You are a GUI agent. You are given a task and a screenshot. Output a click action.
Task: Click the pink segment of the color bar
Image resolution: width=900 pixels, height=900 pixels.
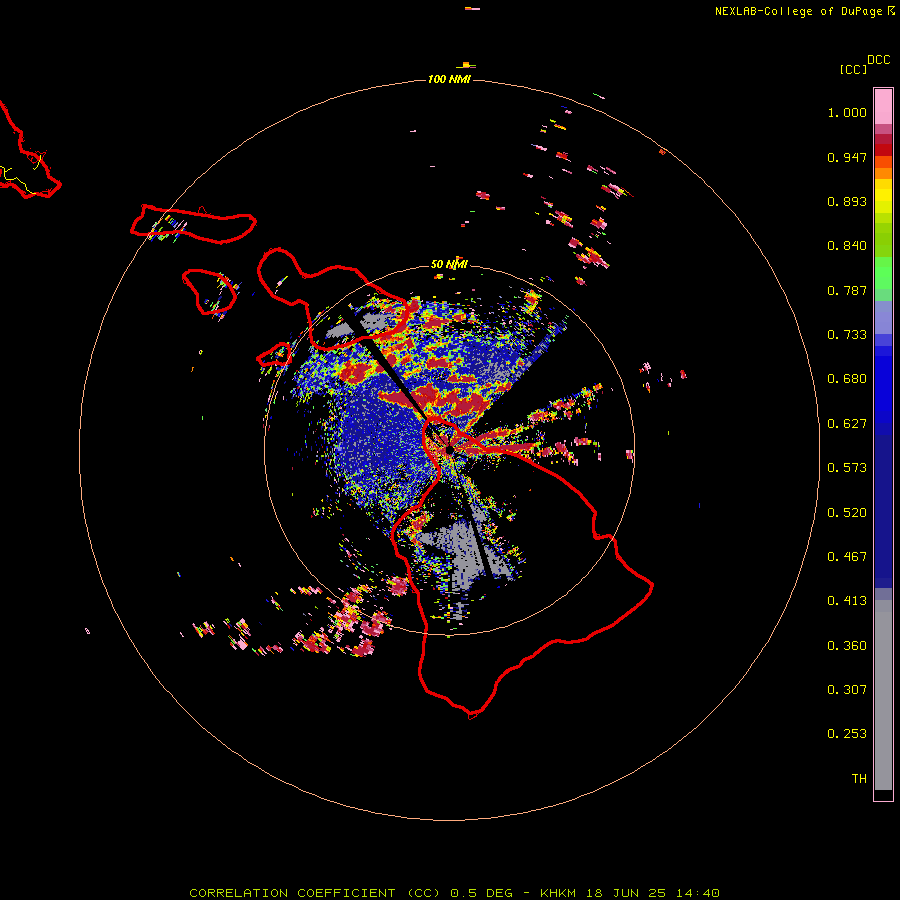(883, 107)
